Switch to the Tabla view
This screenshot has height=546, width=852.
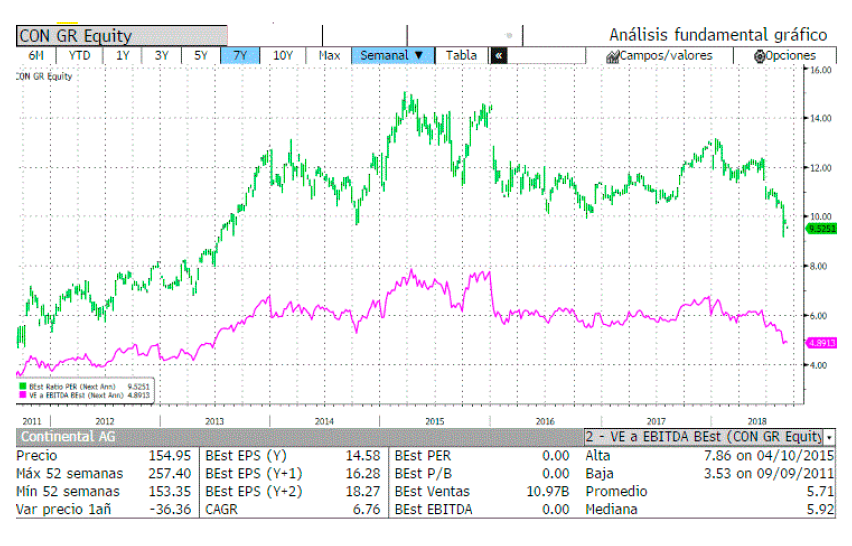461,56
